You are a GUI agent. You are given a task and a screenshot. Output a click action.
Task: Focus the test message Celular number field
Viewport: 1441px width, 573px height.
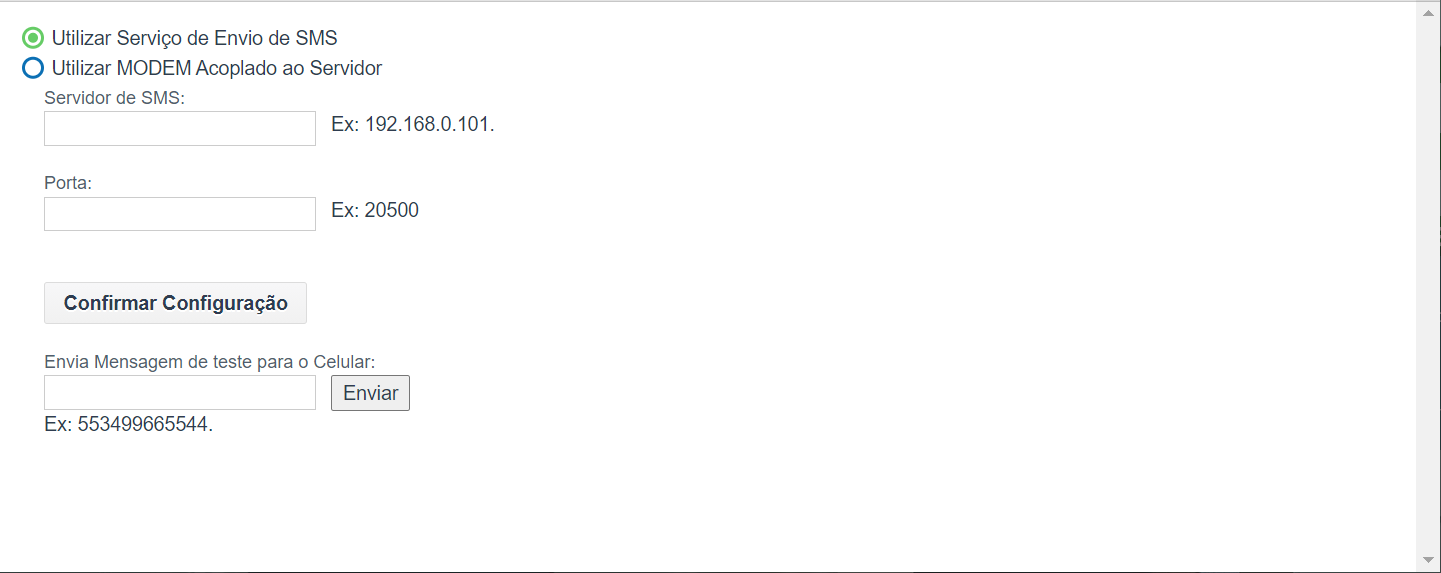180,393
